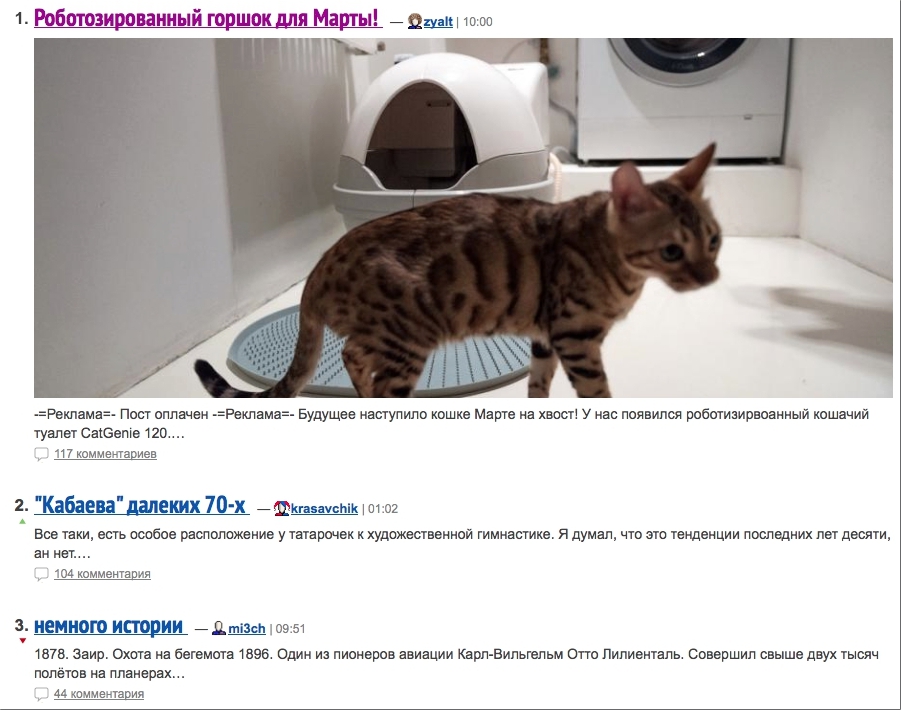This screenshot has height=710, width=901.
Task: Open post "Кабаева" далеких 70-х
Action: pos(141,506)
